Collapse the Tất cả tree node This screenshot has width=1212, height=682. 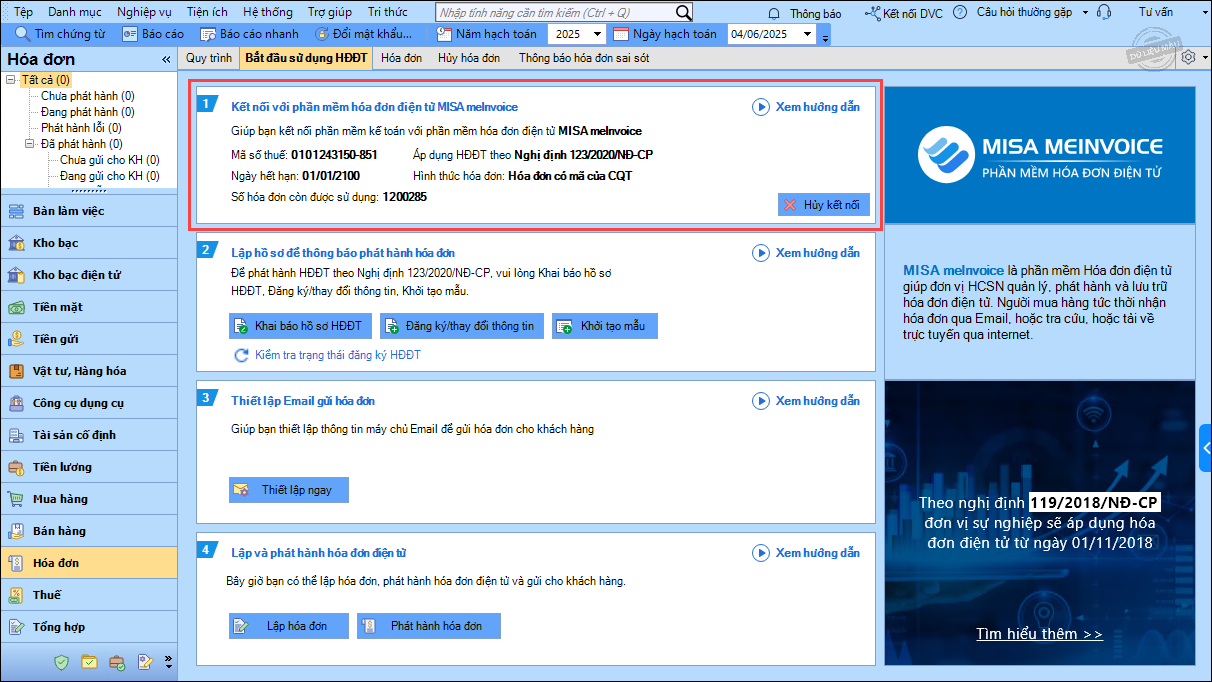[x=11, y=80]
